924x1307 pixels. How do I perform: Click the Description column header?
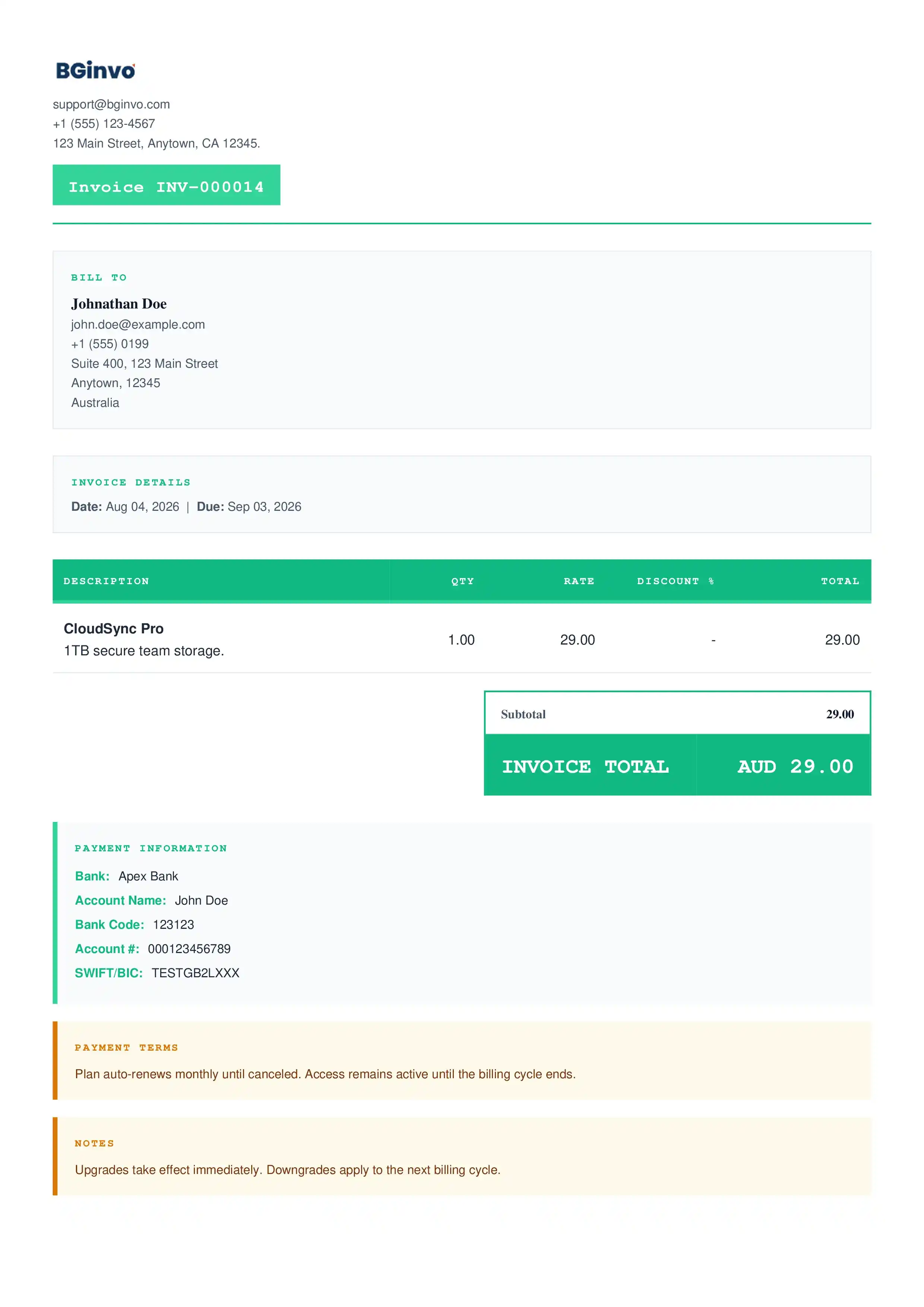107,581
